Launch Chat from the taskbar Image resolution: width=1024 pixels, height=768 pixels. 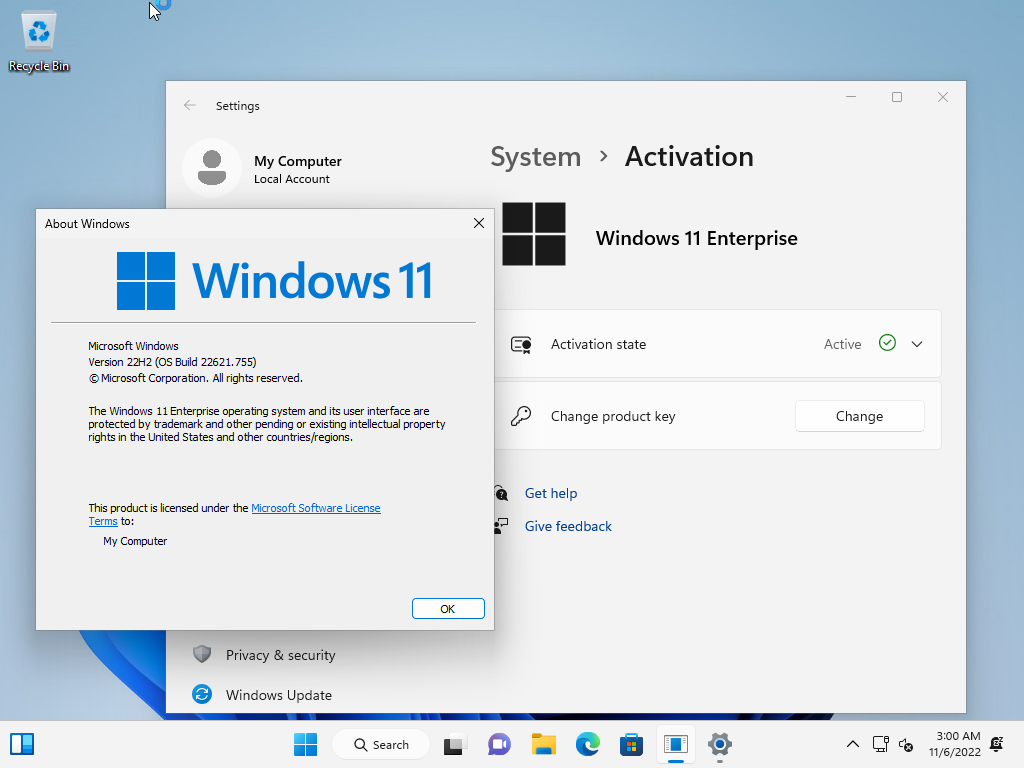(499, 744)
